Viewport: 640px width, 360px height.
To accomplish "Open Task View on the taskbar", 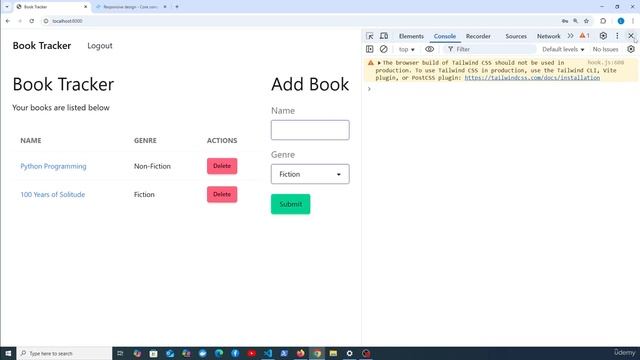I will tap(120, 353).
